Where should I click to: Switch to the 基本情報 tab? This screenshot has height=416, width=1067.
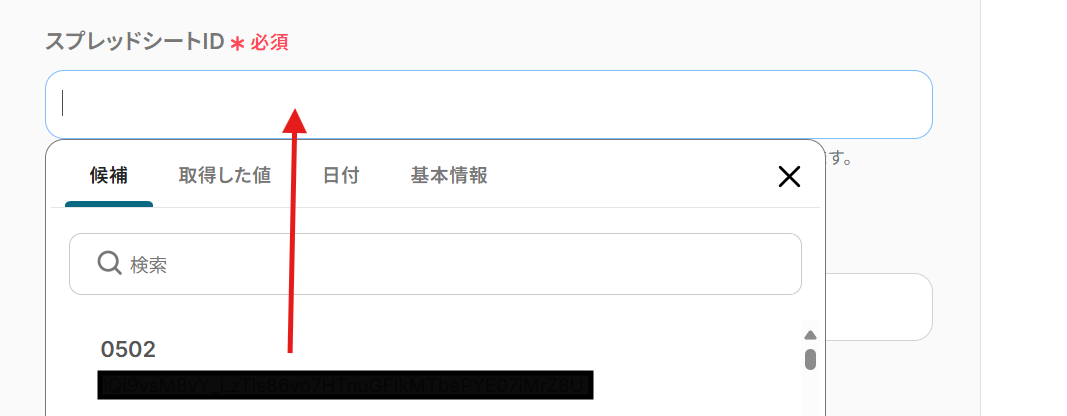pos(449,176)
